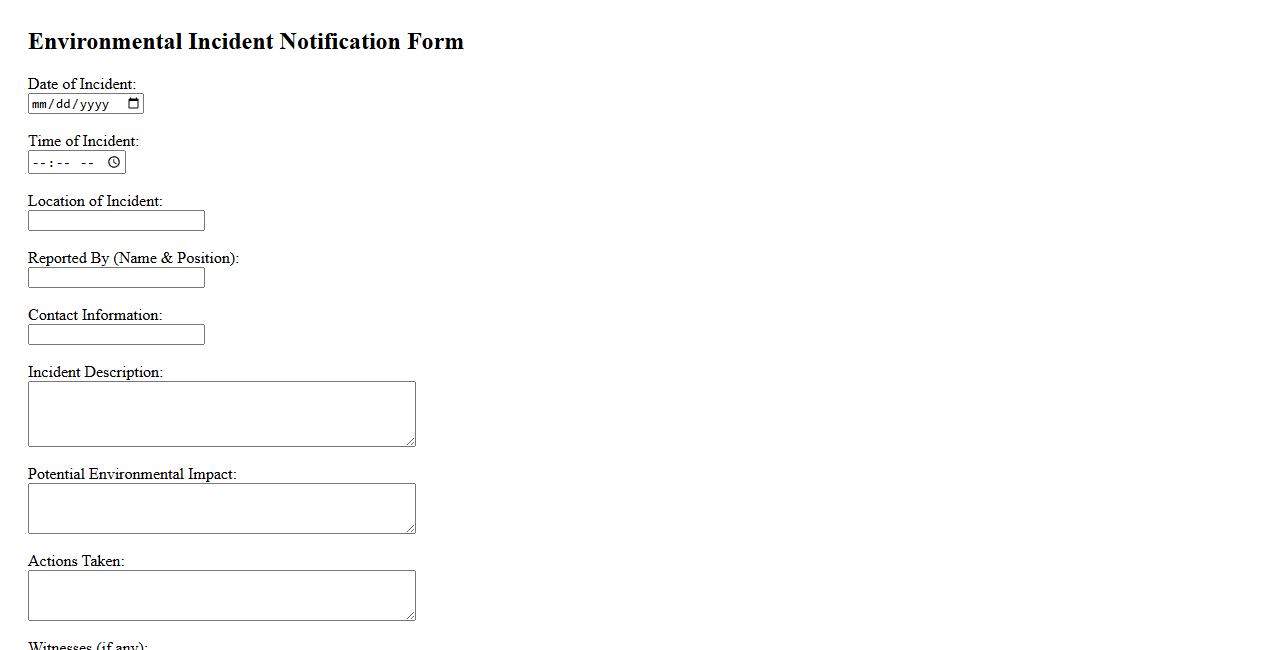The image size is (1278, 650).
Task: Select the year segment of the date field
Action: [93, 104]
